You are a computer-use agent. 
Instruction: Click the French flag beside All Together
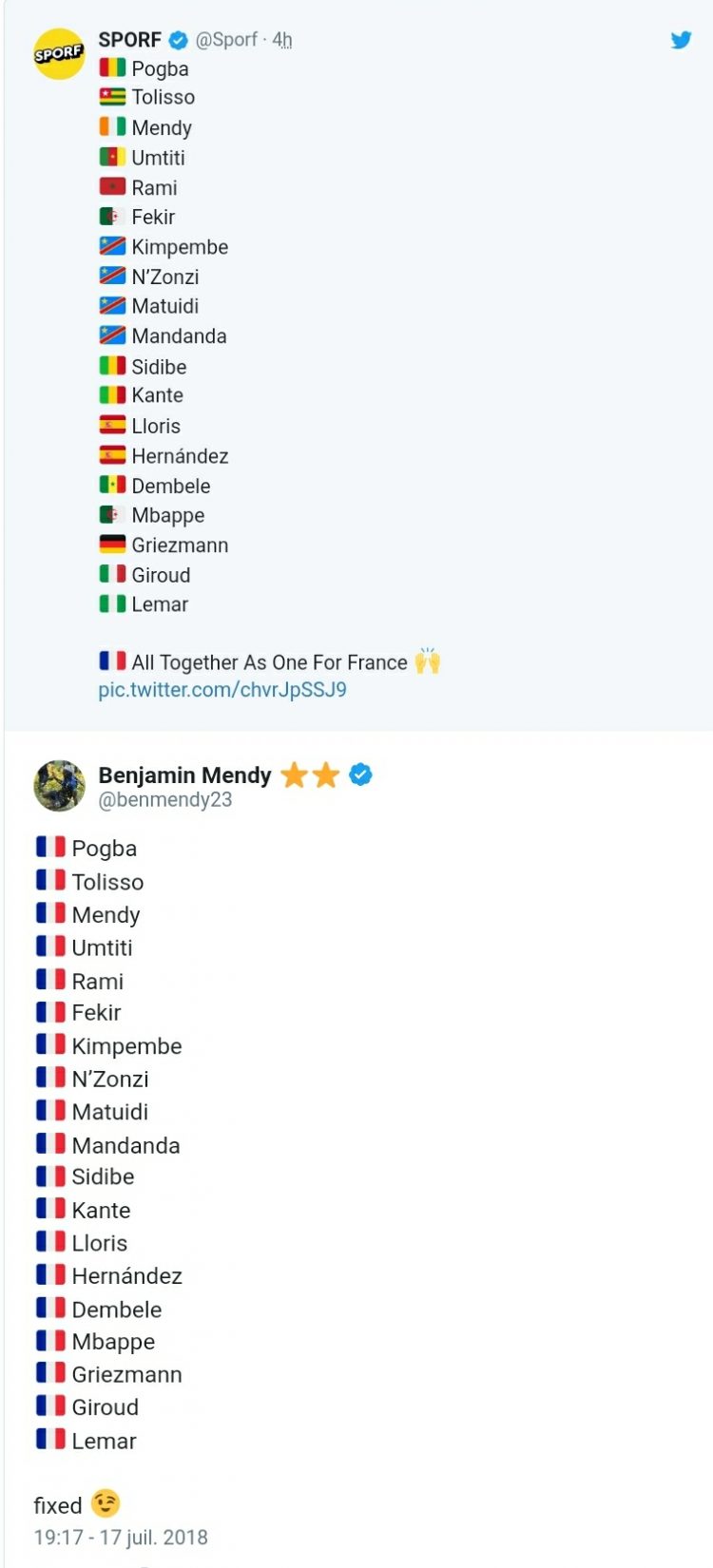coord(112,661)
